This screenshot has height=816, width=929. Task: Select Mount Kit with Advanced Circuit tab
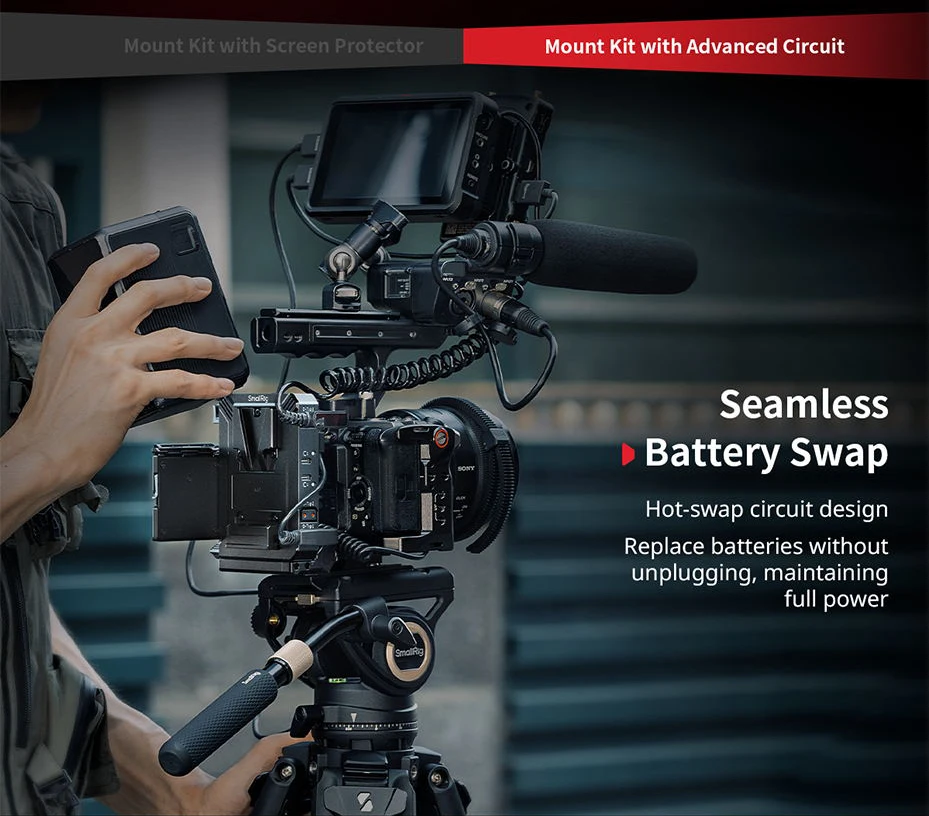694,46
